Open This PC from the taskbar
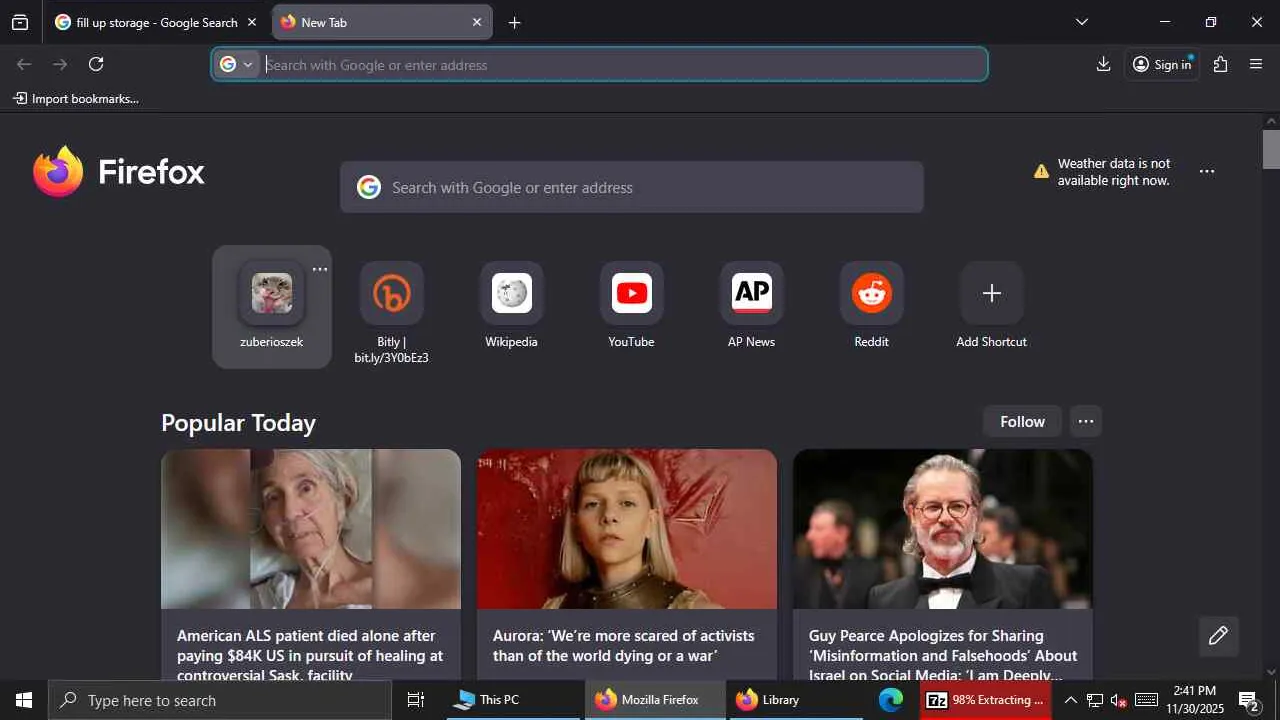This screenshot has height=720, width=1280. click(x=514, y=700)
